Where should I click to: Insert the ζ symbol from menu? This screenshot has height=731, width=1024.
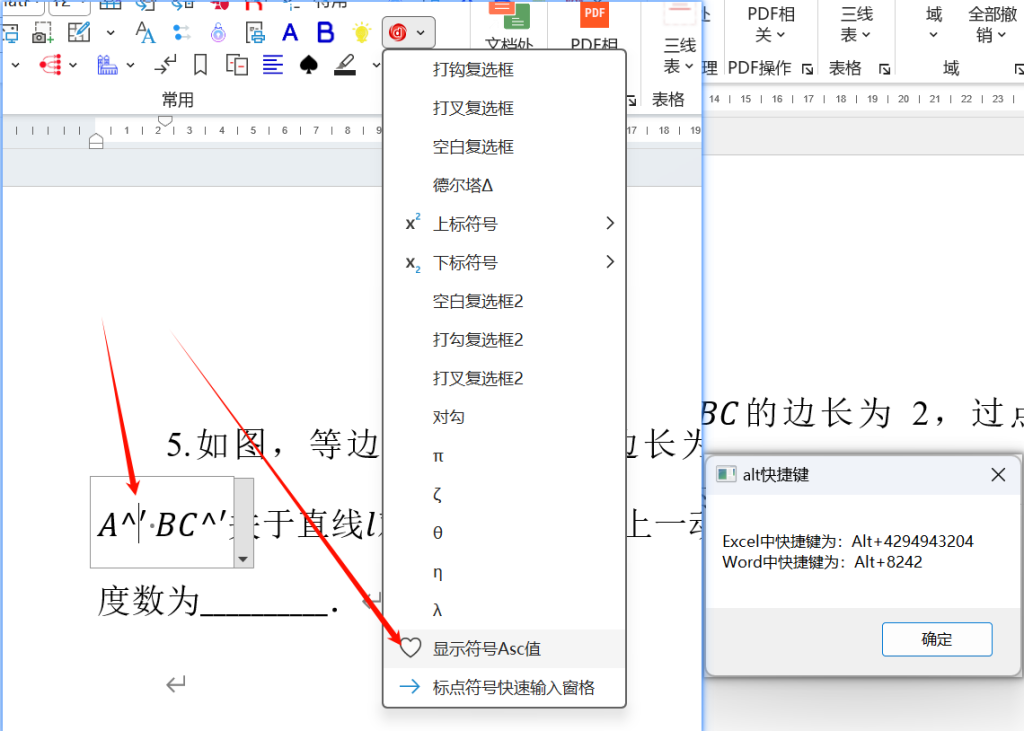(504, 494)
